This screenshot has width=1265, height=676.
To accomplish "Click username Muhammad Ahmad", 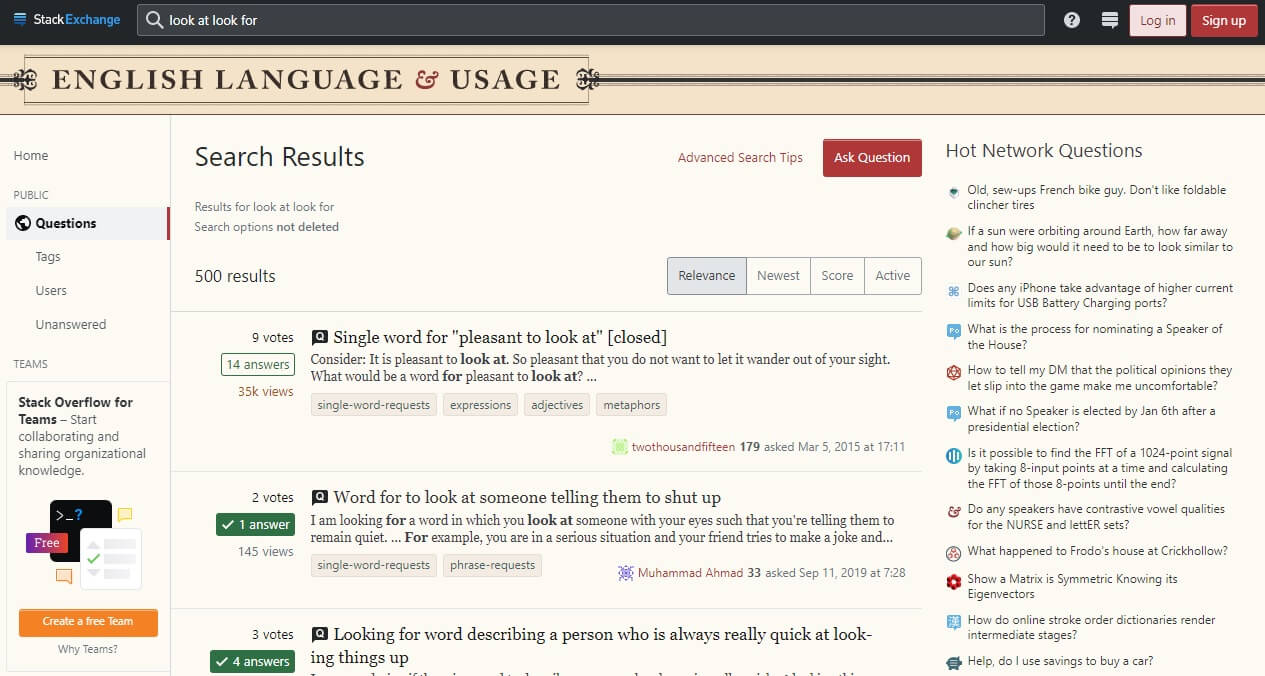I will (691, 573).
